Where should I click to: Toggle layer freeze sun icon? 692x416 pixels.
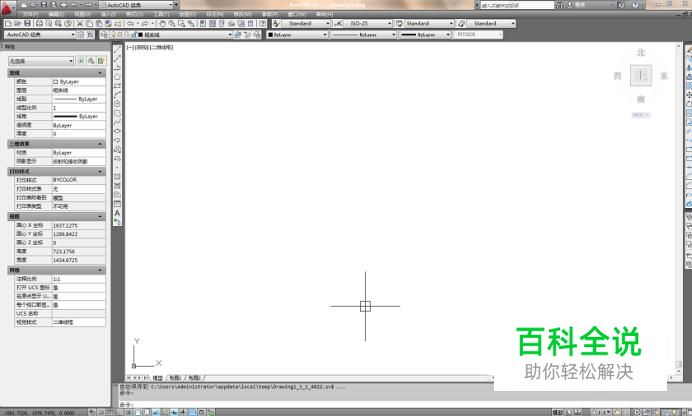120,34
